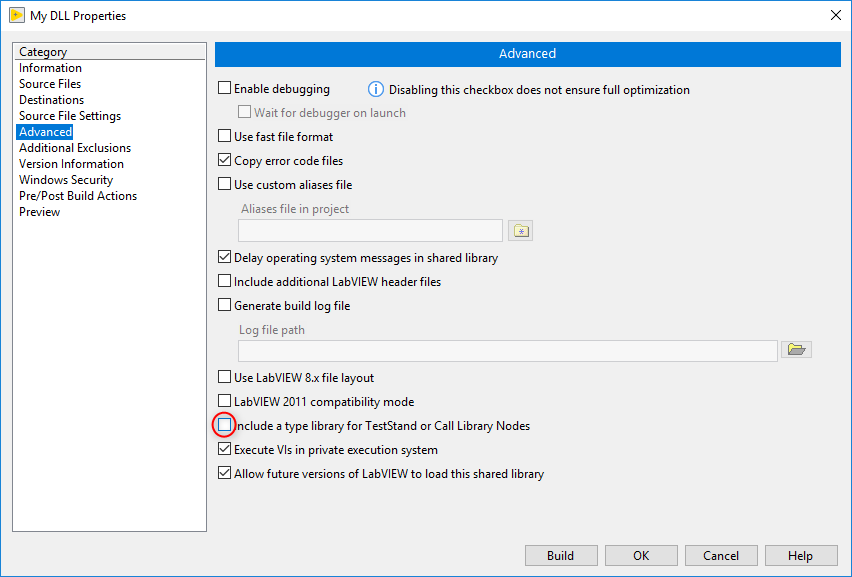This screenshot has width=852, height=577.
Task: Open the Preview category
Action: click(x=39, y=212)
